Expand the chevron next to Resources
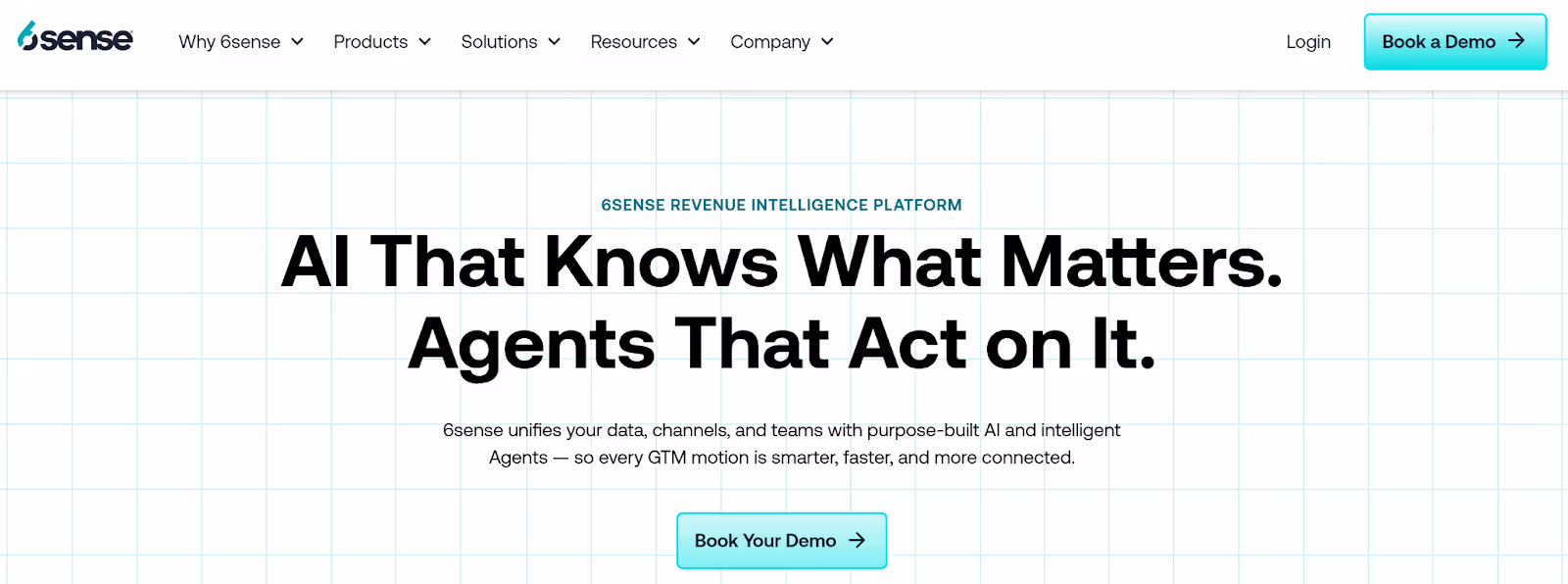The width and height of the screenshot is (1568, 584). point(694,41)
